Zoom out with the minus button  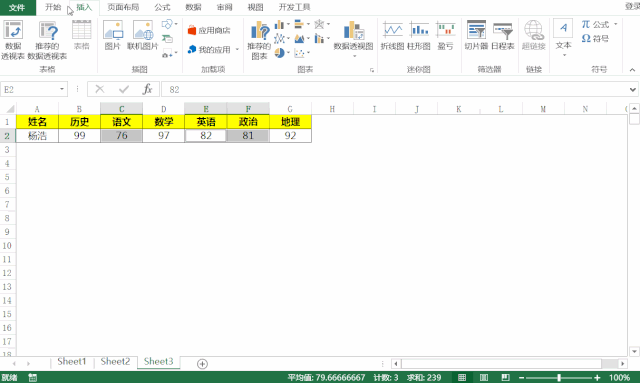click(521, 378)
